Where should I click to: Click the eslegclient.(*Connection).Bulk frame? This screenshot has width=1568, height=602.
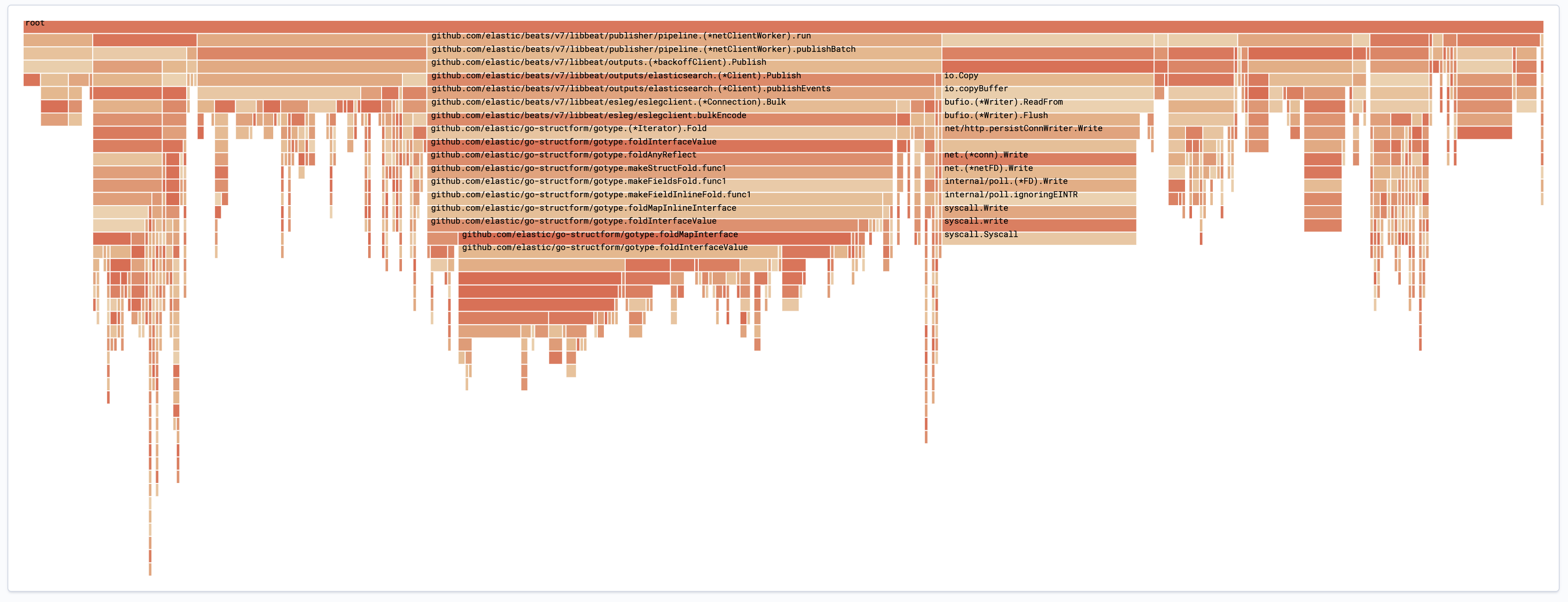608,102
